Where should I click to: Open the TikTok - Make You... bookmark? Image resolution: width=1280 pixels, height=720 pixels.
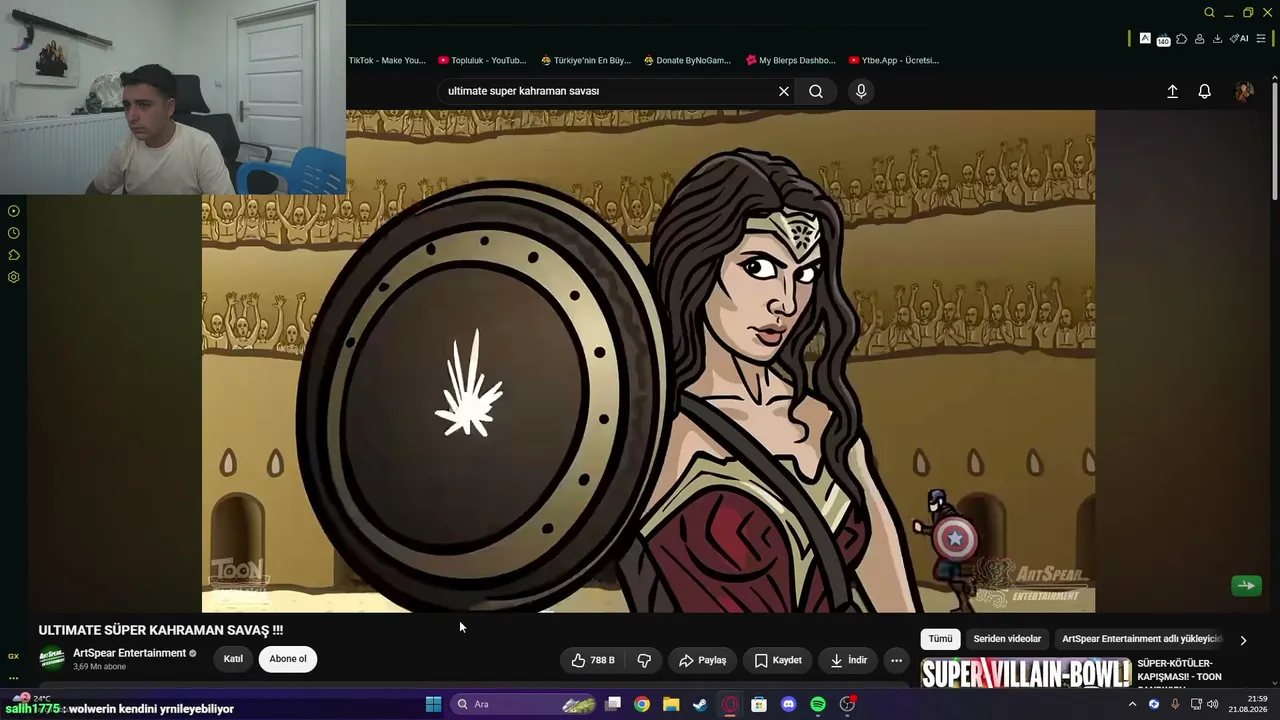tap(386, 60)
